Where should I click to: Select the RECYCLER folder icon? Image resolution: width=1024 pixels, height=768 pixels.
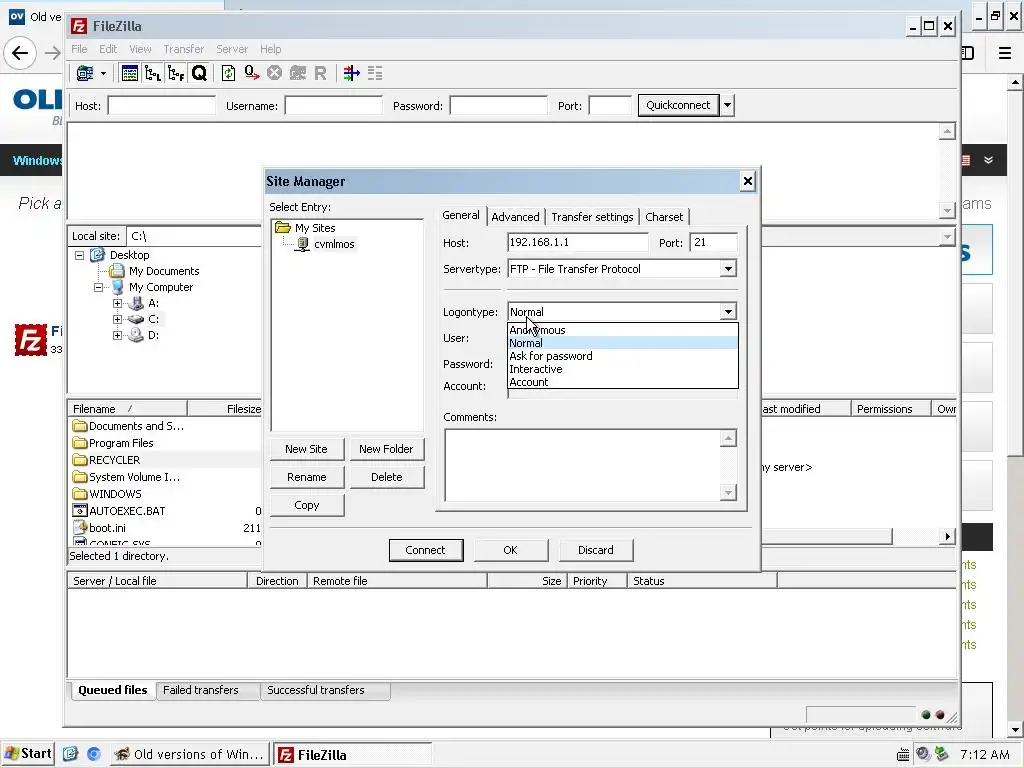(80, 460)
